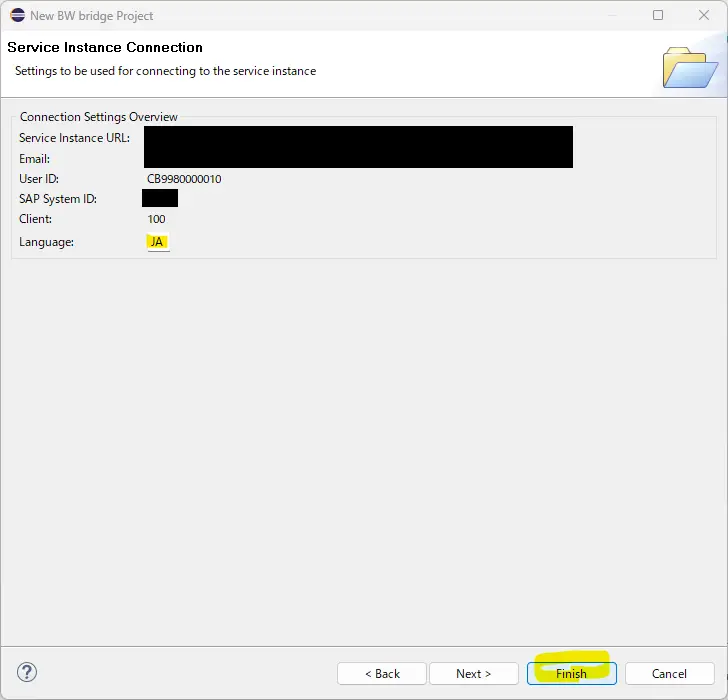Click the settings description text under the heading
The image size is (728, 700).
(165, 71)
